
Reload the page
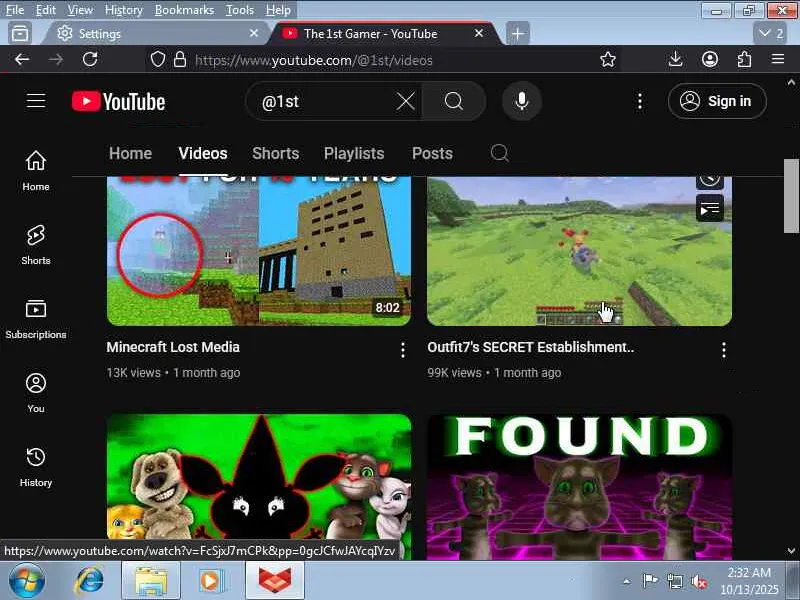click(x=90, y=60)
